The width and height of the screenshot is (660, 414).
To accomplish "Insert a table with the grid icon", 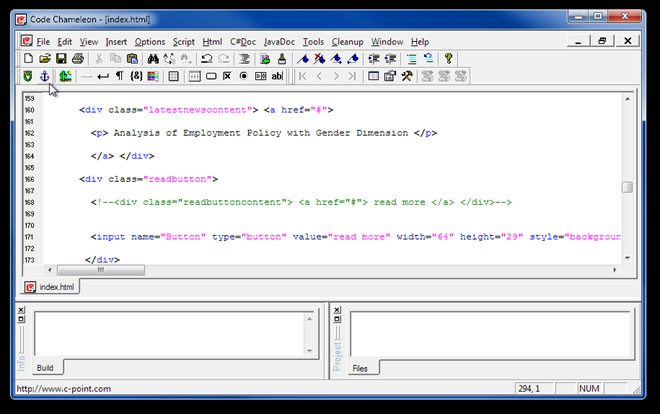I will (173, 76).
